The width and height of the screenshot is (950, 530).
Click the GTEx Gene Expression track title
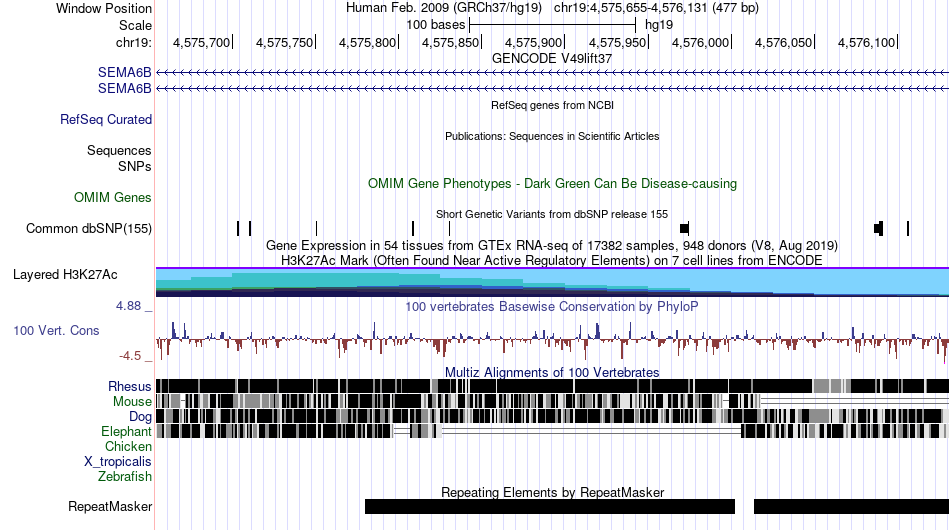click(x=552, y=245)
